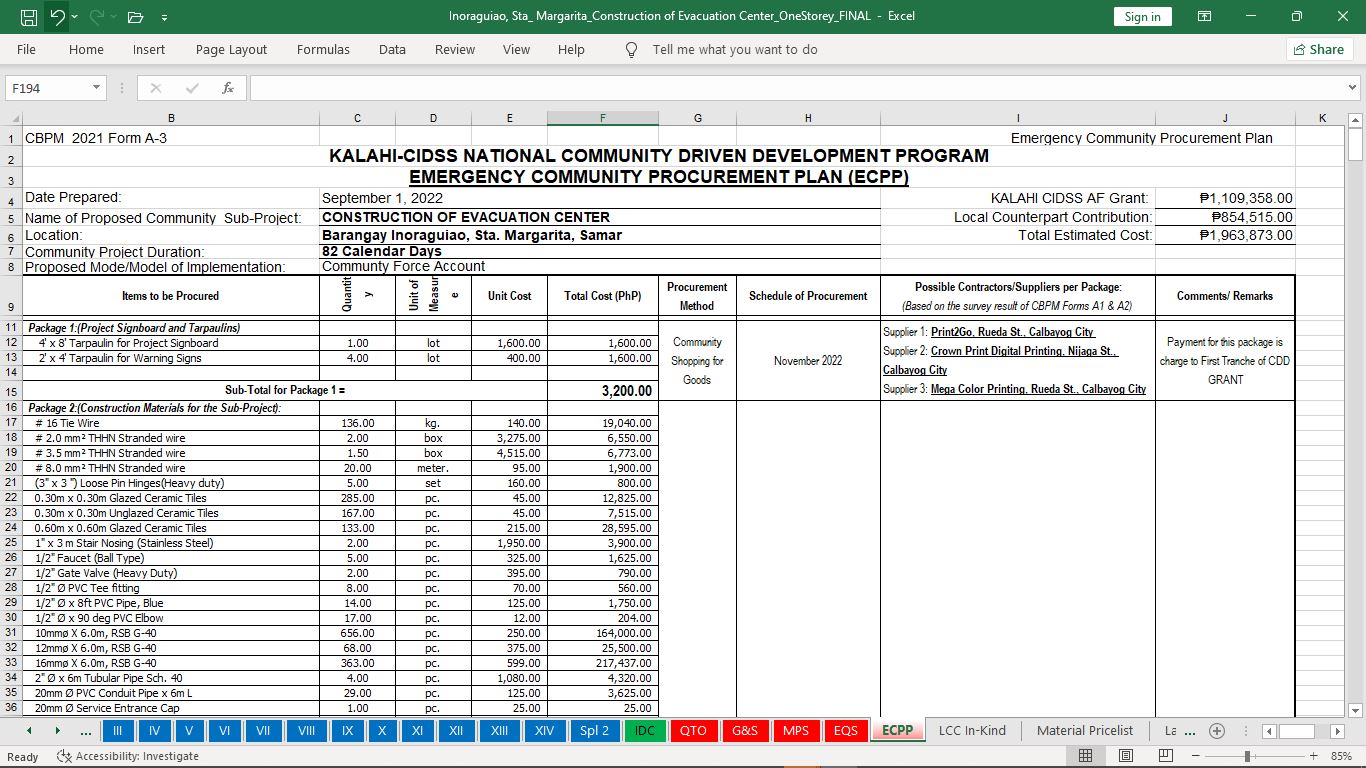Redo the last undone action
The height and width of the screenshot is (768, 1366).
click(x=97, y=17)
